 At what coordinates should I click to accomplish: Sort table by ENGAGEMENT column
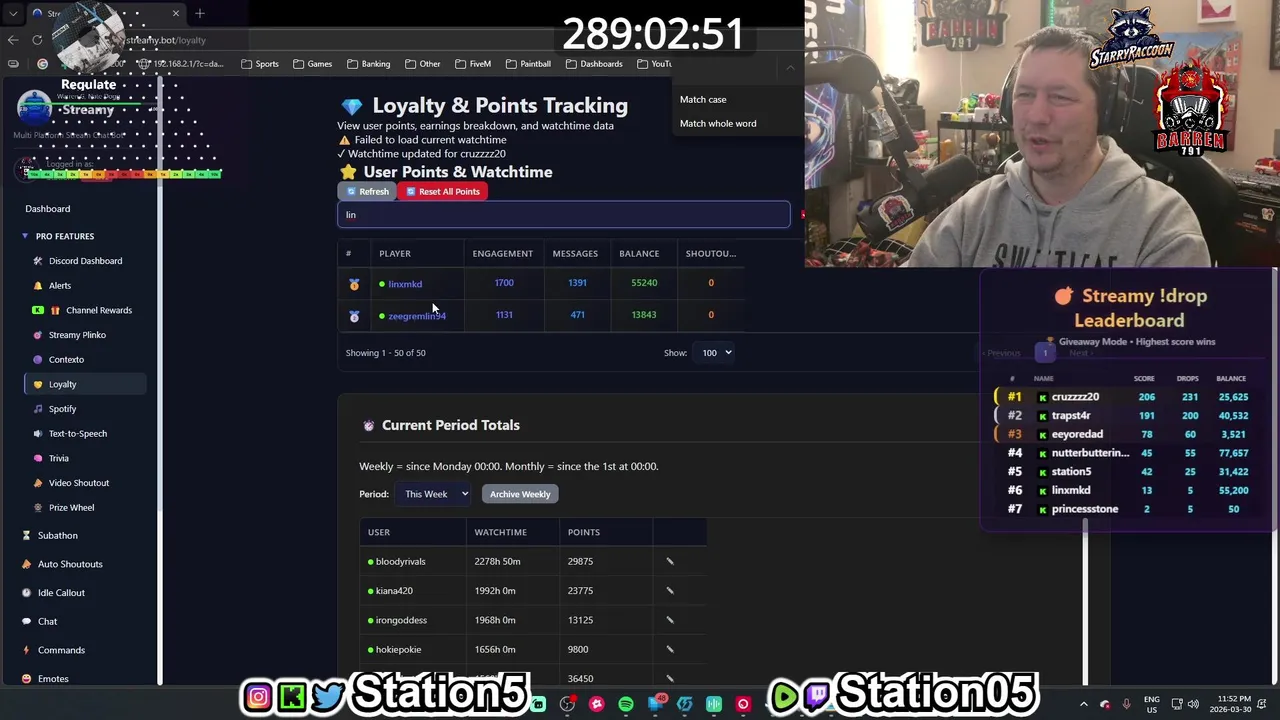pos(502,254)
